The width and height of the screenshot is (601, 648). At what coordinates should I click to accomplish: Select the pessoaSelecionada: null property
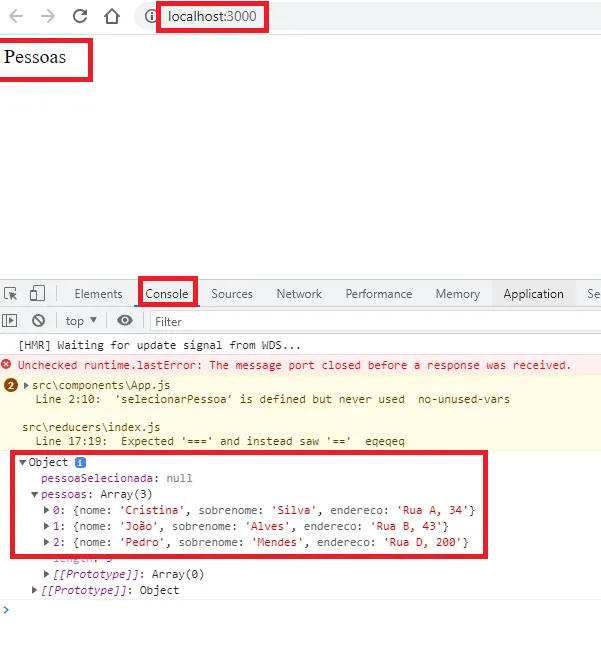[x=117, y=479]
